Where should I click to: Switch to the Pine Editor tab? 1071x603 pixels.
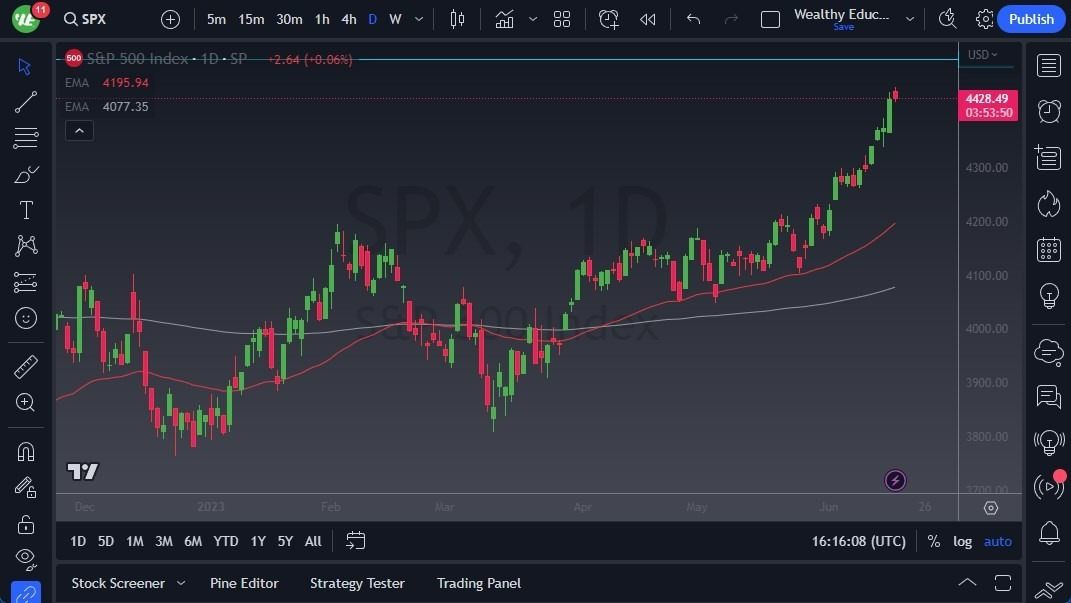(244, 583)
